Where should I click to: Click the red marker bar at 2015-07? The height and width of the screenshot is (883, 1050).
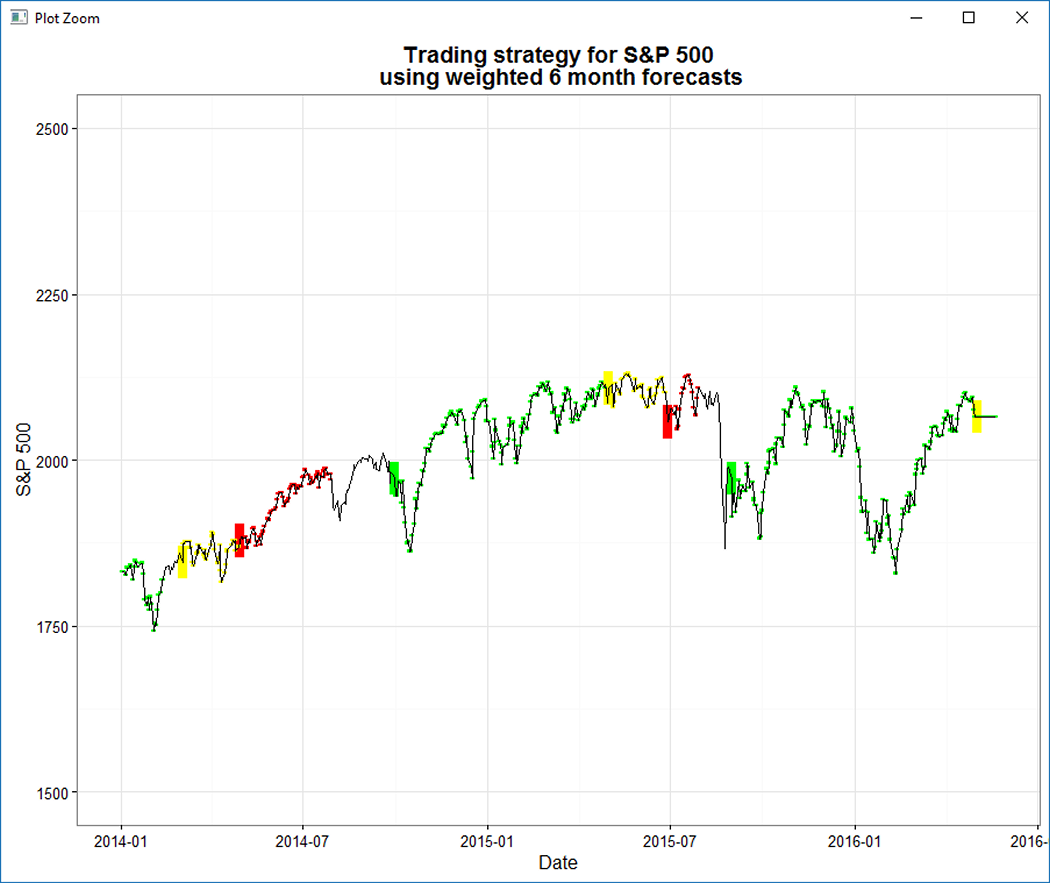coord(667,422)
